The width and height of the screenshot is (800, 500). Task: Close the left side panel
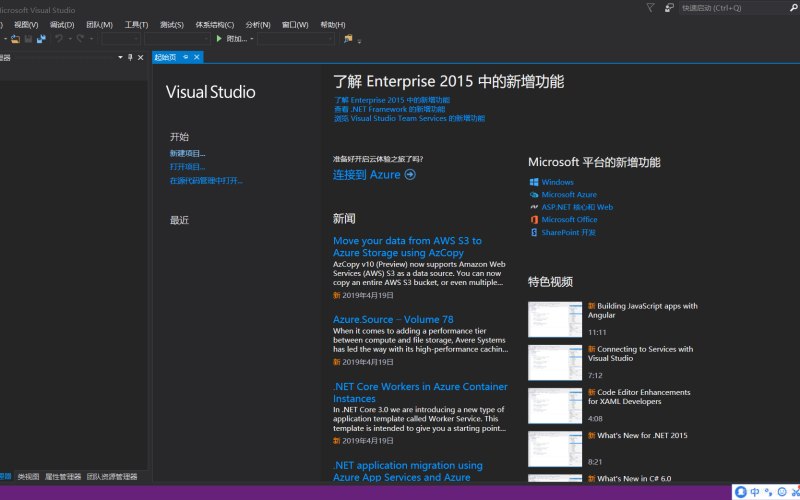(141, 58)
